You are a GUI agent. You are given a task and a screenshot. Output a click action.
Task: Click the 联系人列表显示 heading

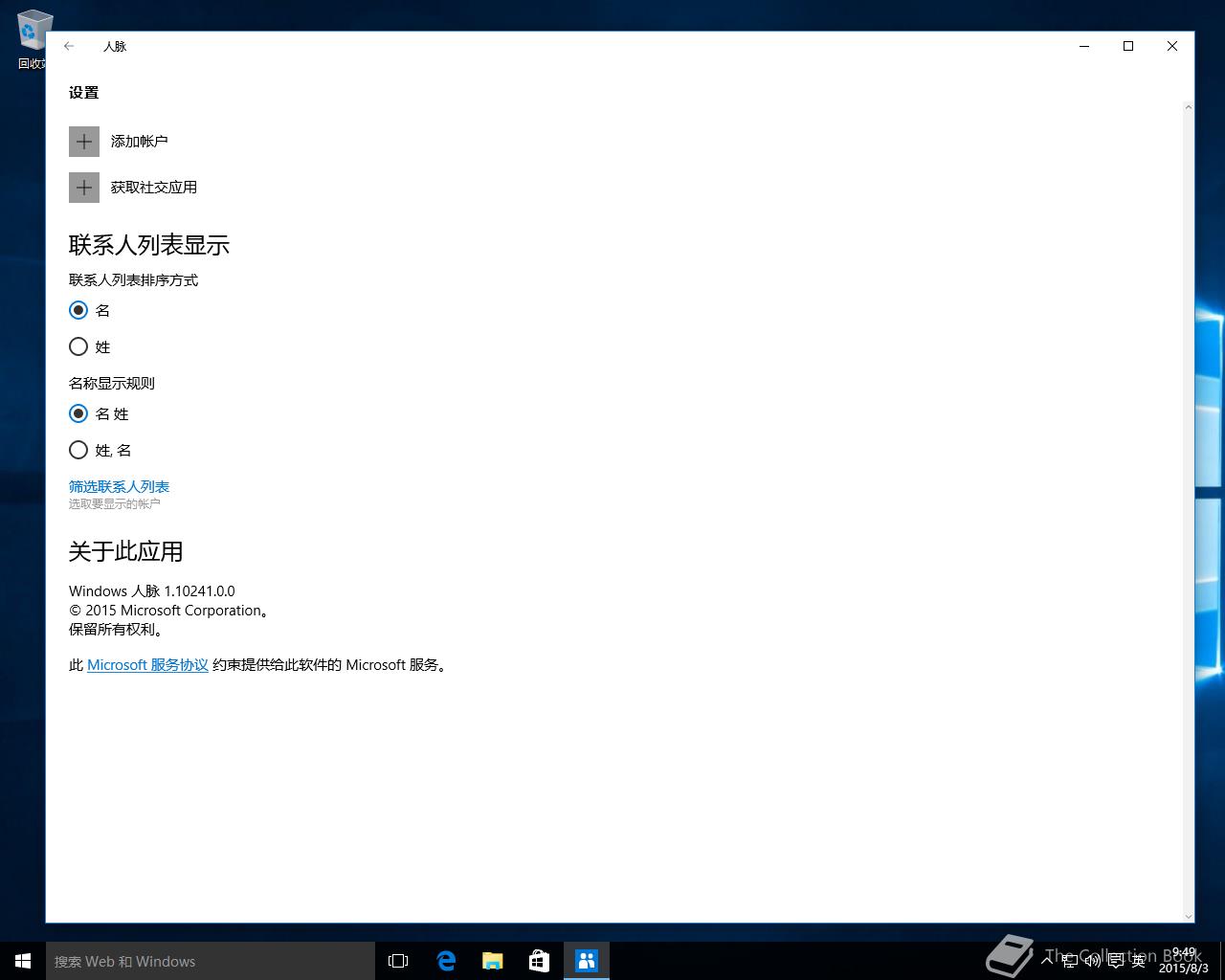point(149,246)
